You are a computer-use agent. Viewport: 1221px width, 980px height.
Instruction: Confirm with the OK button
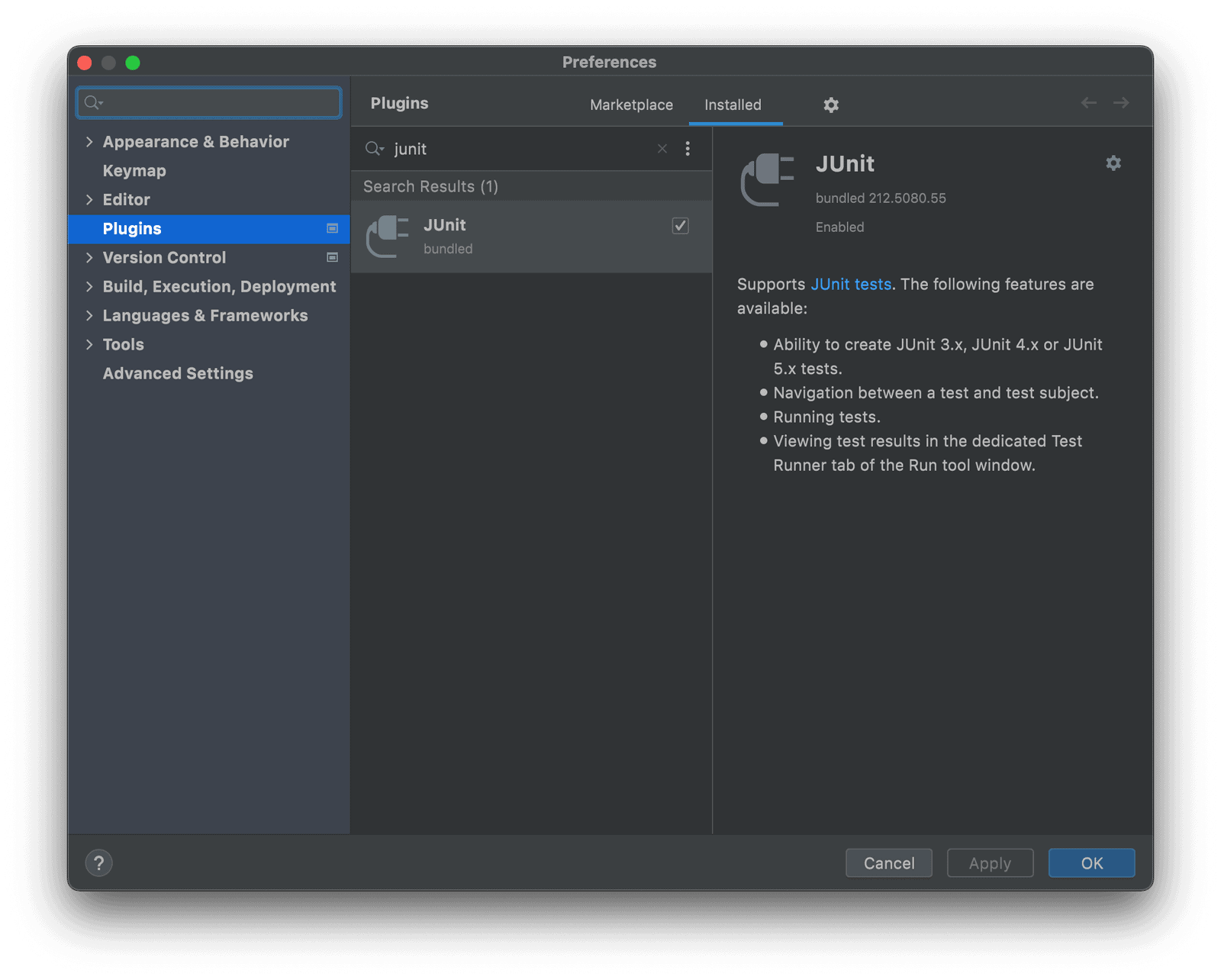coord(1092,863)
